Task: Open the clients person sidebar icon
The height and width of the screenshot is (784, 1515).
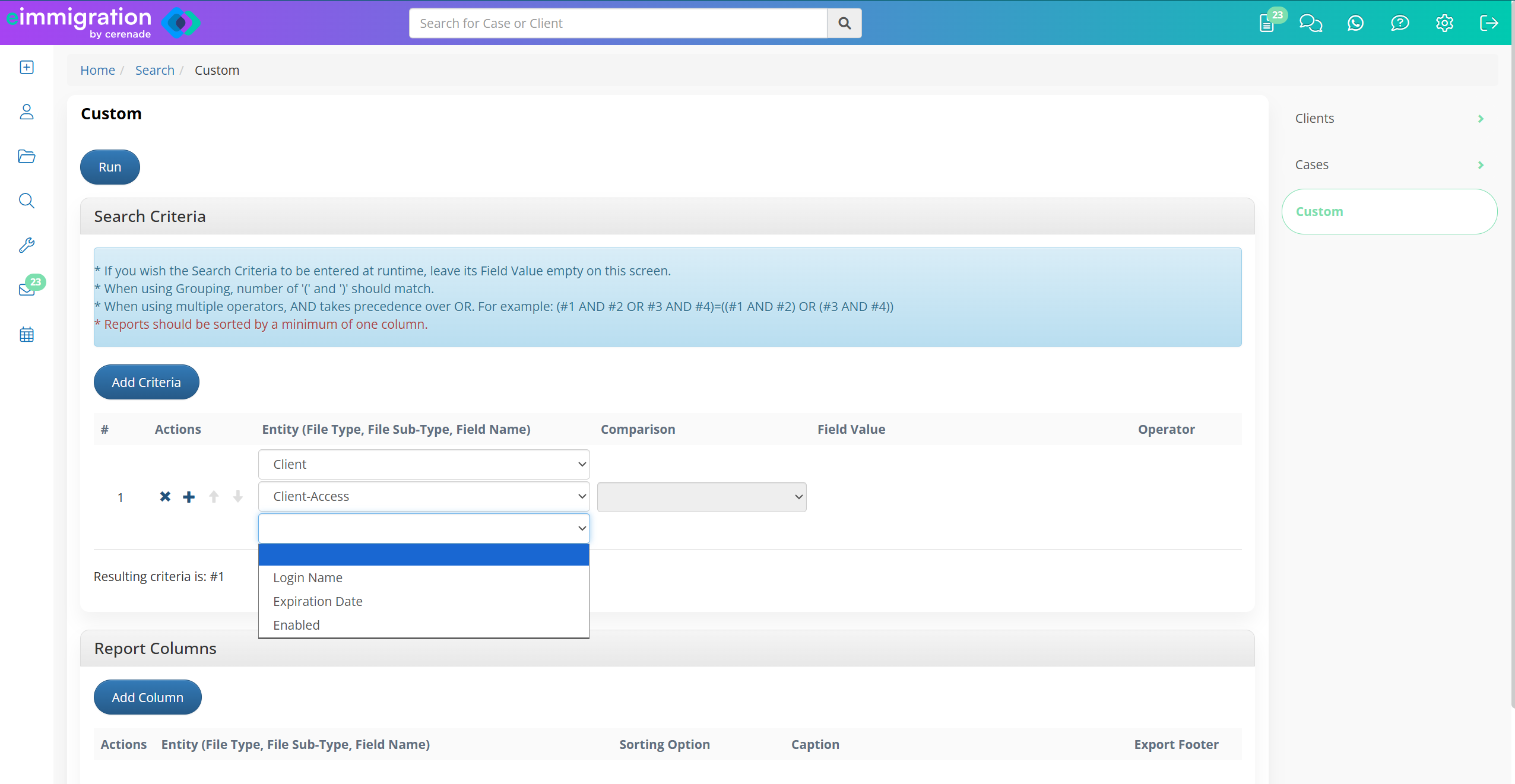Action: point(27,112)
